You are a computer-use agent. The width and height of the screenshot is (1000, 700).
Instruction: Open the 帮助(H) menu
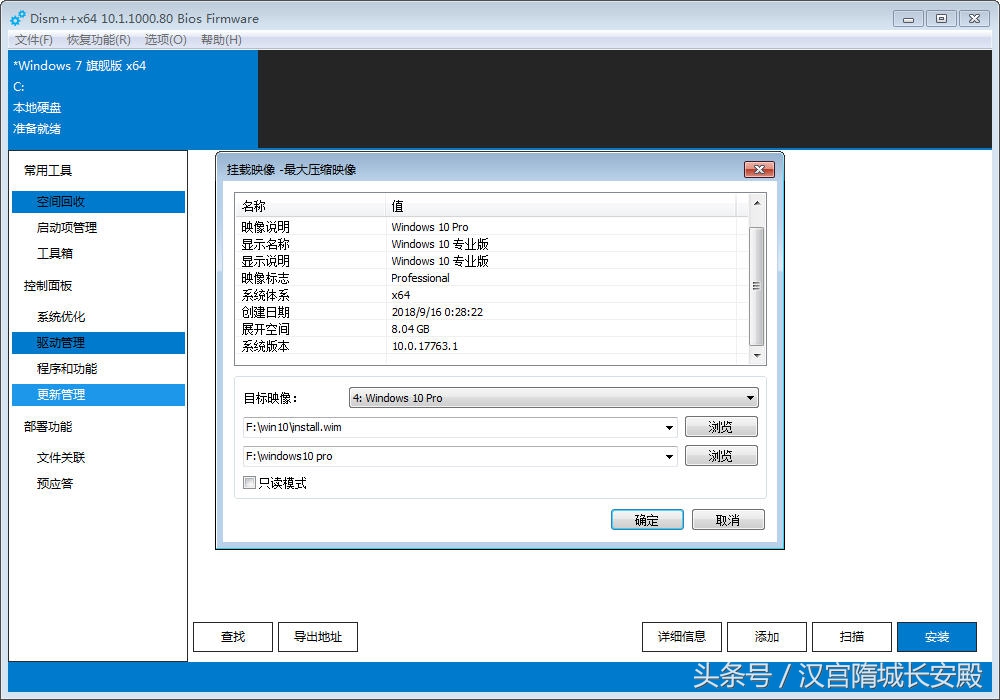221,40
